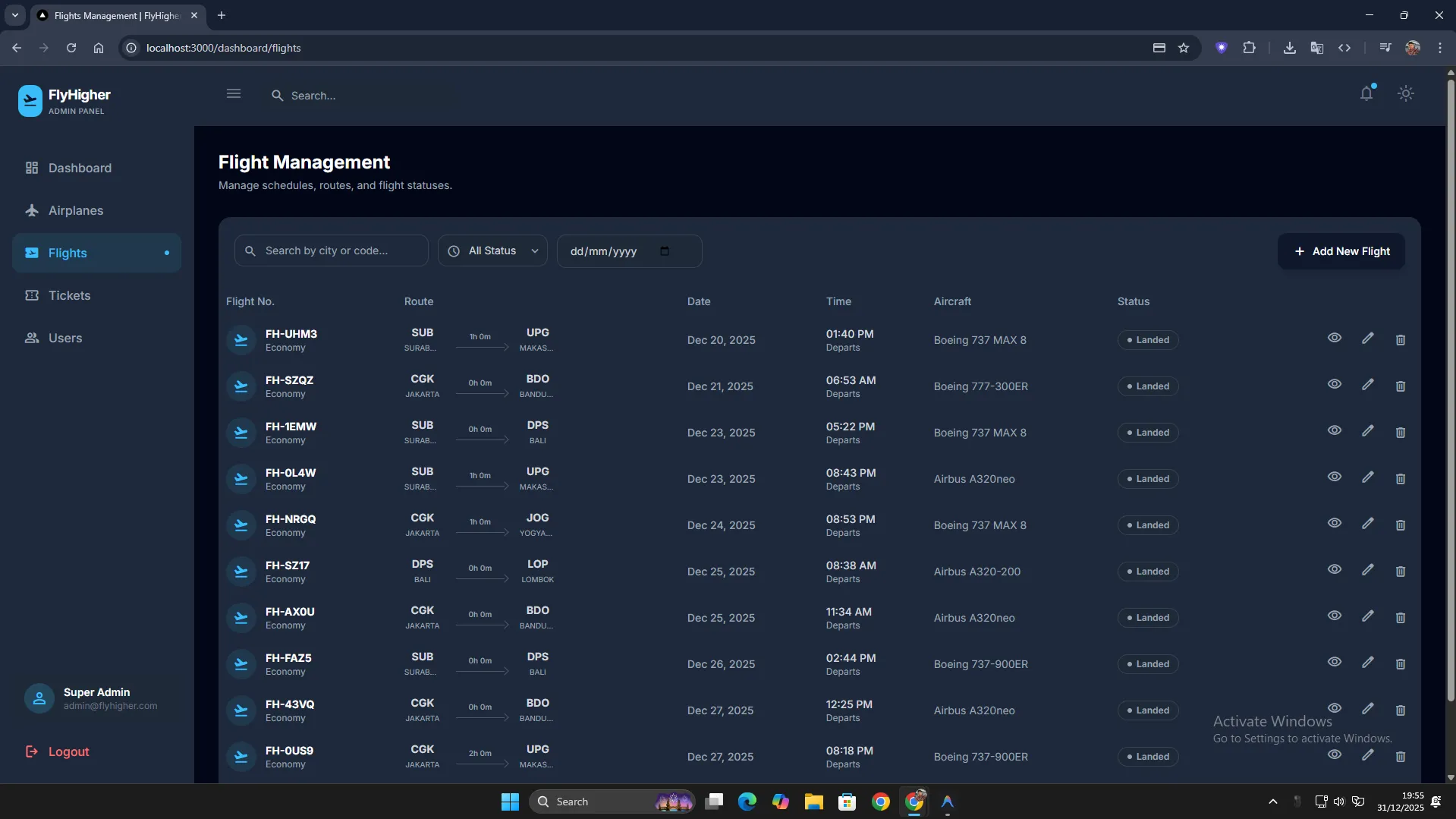Edit flight FH-NRGQ with pencil icon

[1367, 524]
